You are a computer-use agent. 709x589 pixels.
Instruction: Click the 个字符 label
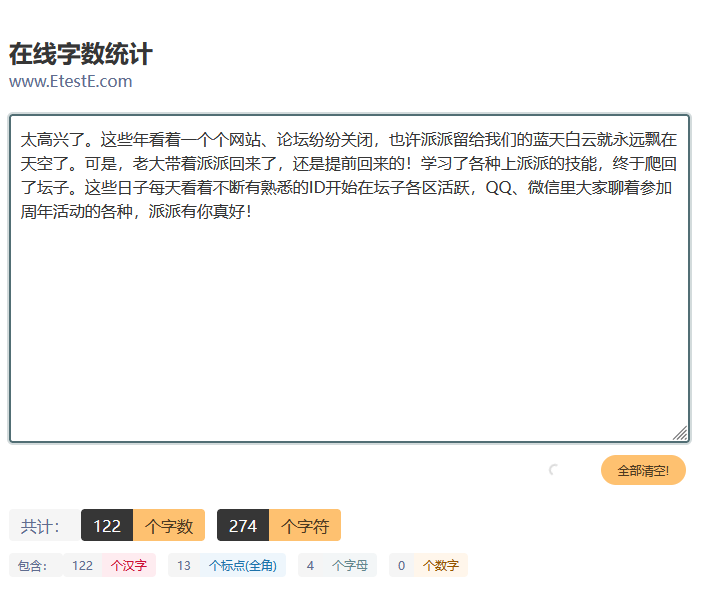coord(305,525)
